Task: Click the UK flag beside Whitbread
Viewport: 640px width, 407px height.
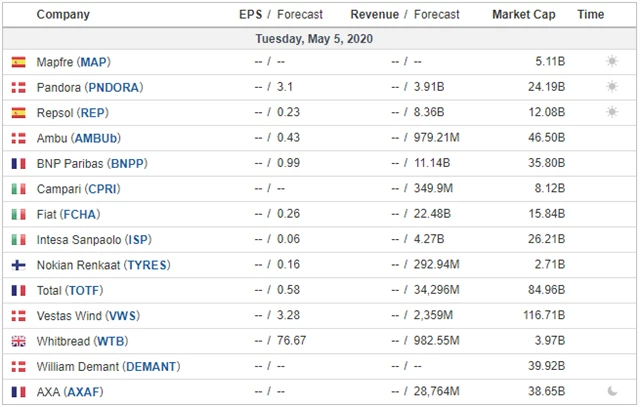Action: [x=18, y=341]
